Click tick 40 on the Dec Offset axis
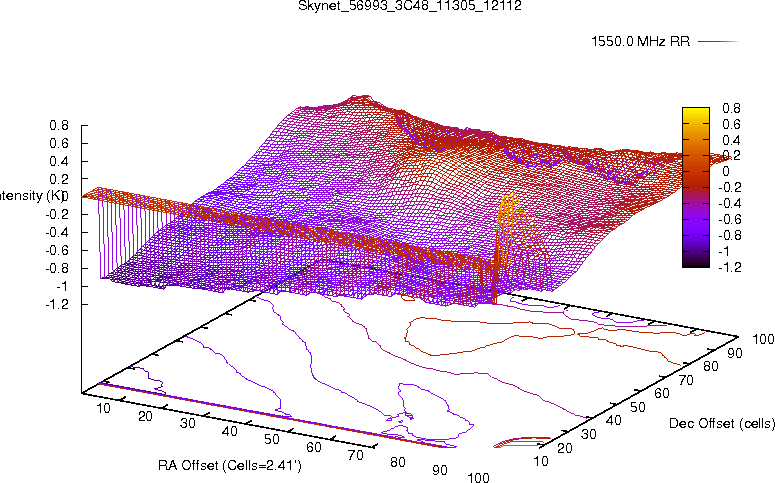 point(613,420)
